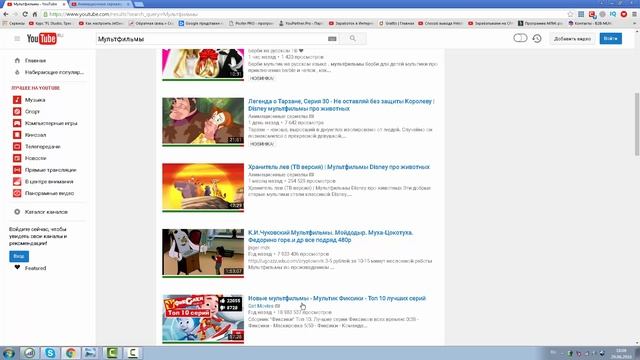Open the ЛУЧШЕЕ НА YOUTUBE heading link

tap(36, 88)
